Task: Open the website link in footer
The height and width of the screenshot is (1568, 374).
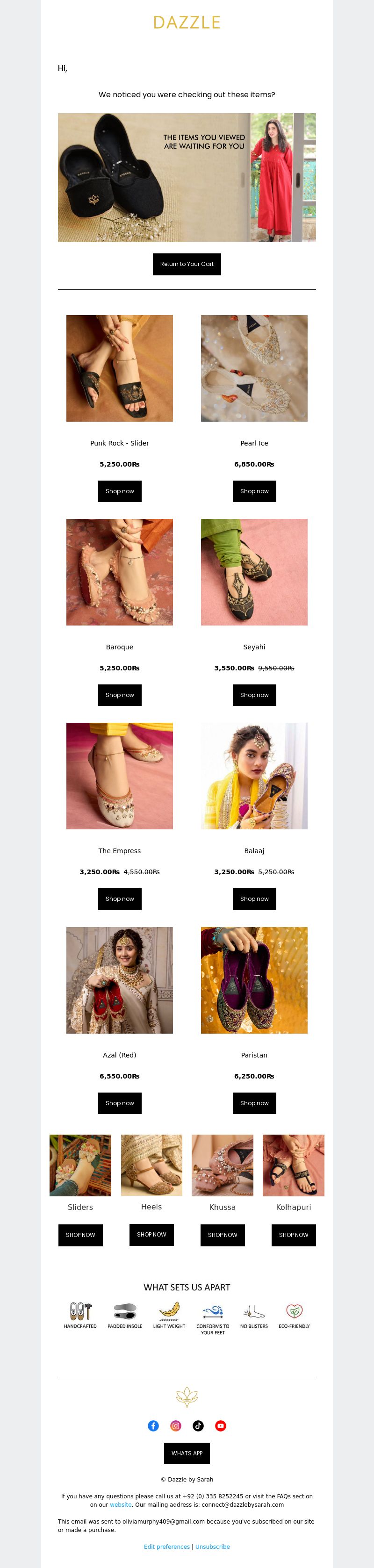Action: pos(121,1504)
